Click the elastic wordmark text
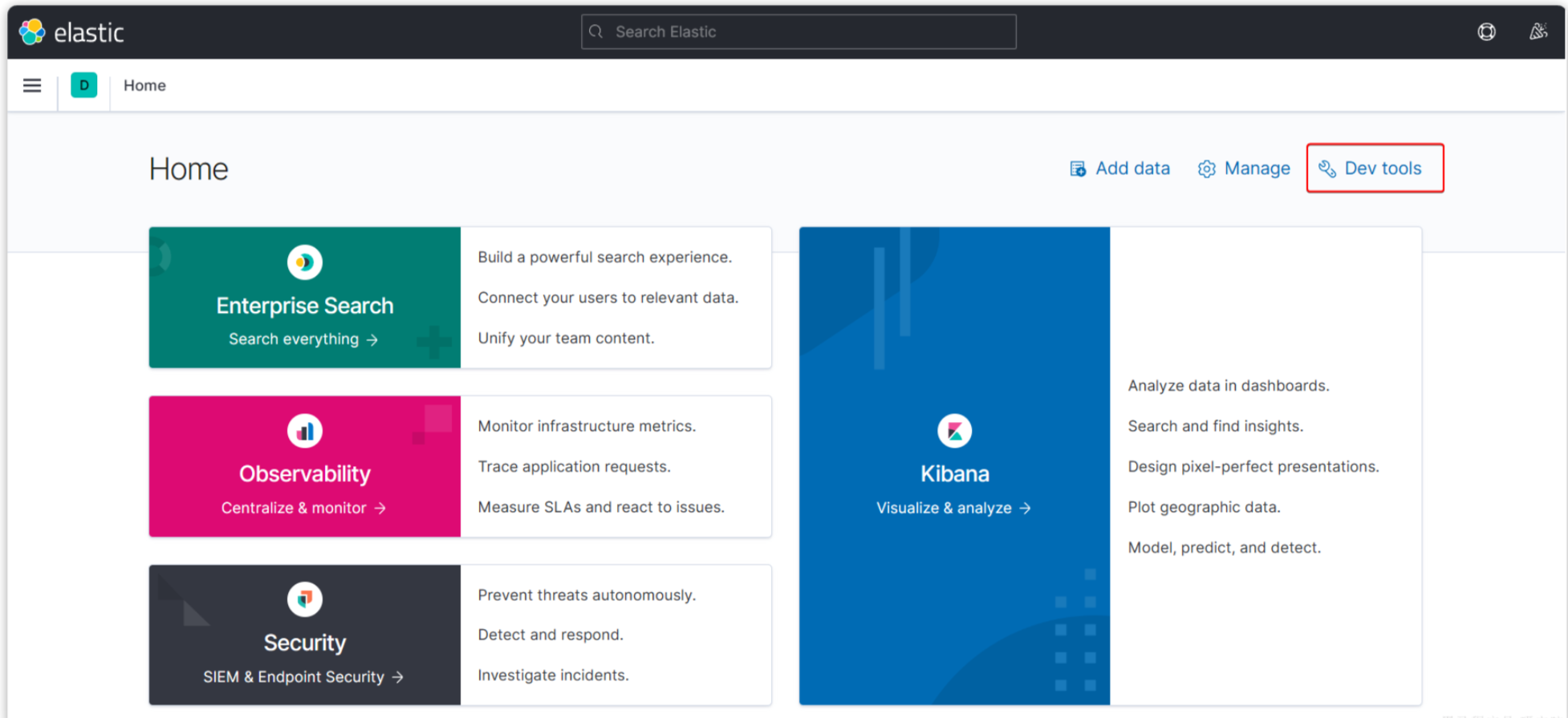The height and width of the screenshot is (718, 1568). [x=88, y=33]
